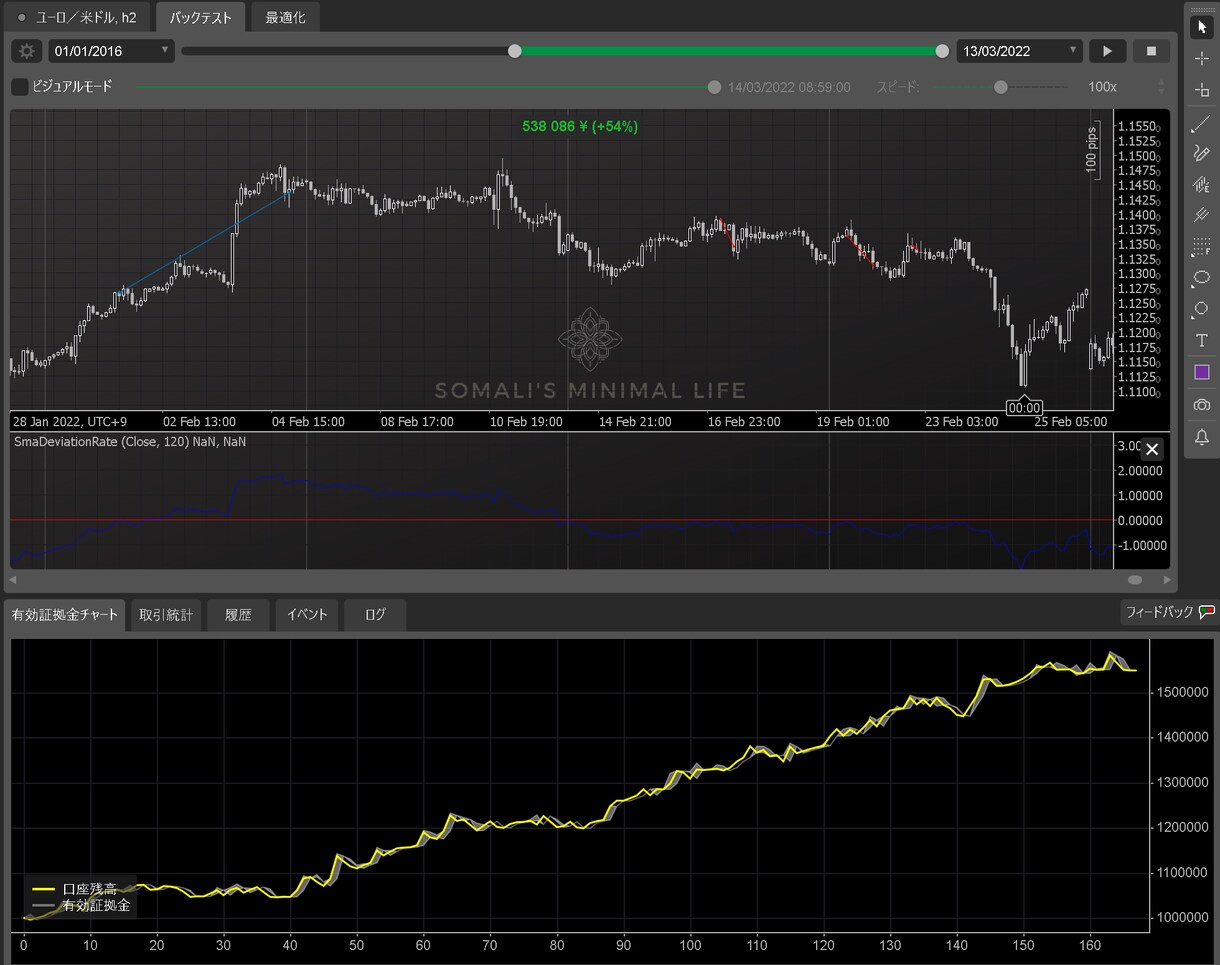The height and width of the screenshot is (965, 1220).
Task: Choose the Andrews pitchfork tool
Action: coord(1202,215)
